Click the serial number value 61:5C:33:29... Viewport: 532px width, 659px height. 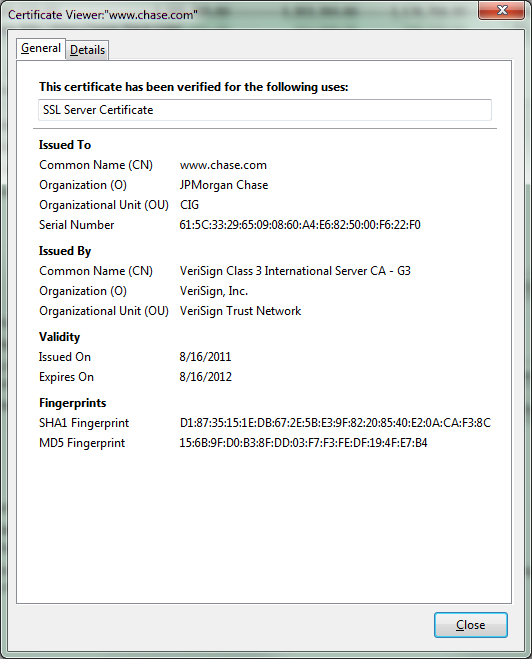pyautogui.click(x=300, y=225)
